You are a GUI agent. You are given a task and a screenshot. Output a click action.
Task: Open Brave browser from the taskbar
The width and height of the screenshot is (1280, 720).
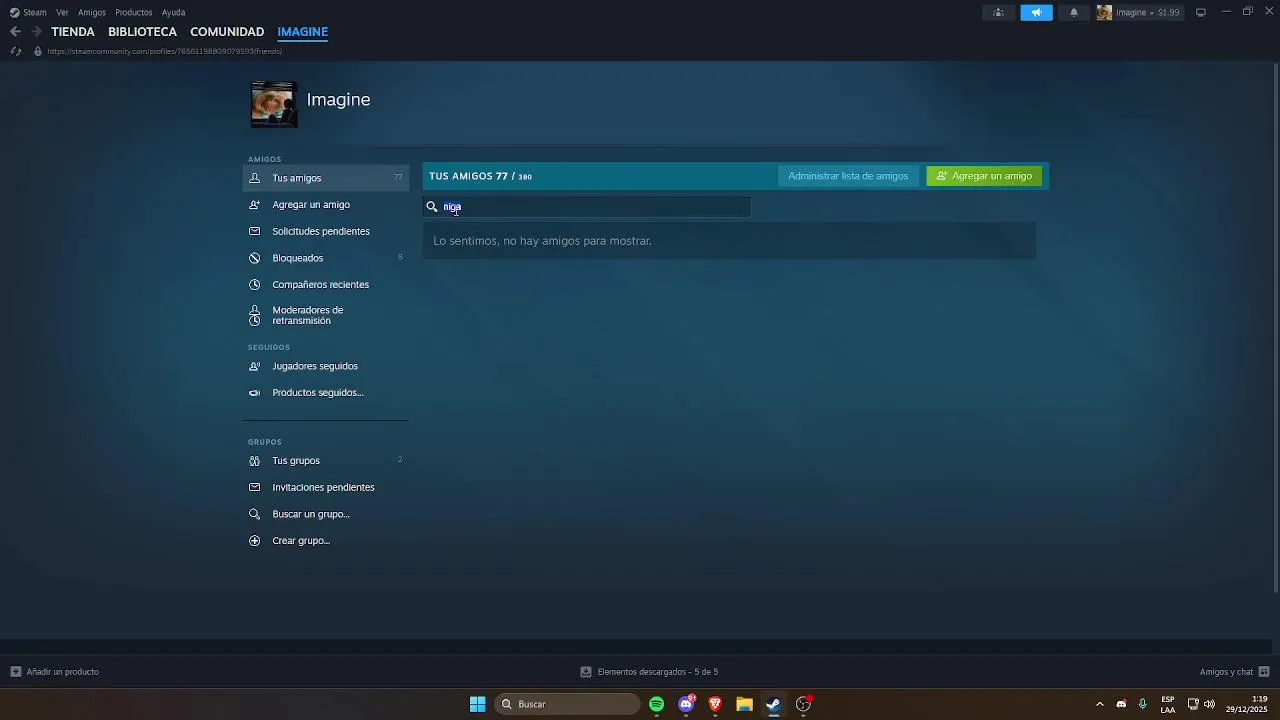[x=715, y=704]
